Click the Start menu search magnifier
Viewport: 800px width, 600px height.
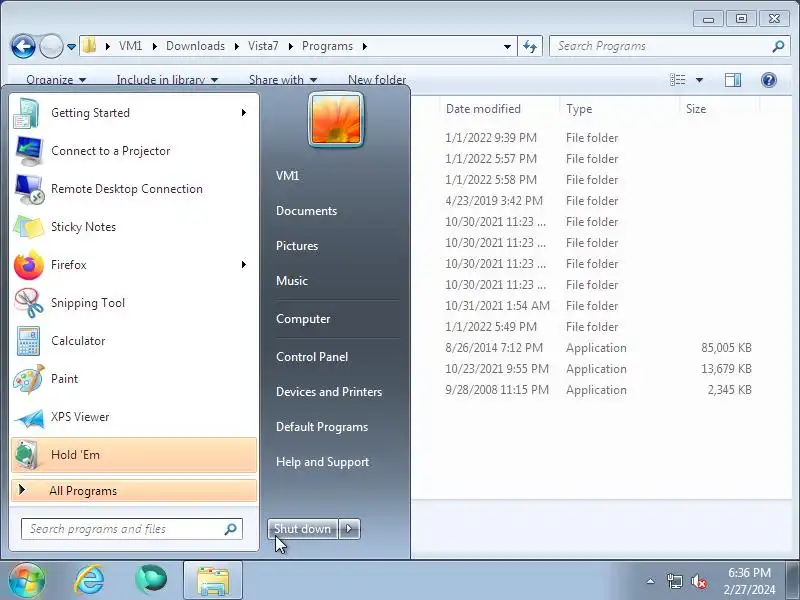point(230,529)
